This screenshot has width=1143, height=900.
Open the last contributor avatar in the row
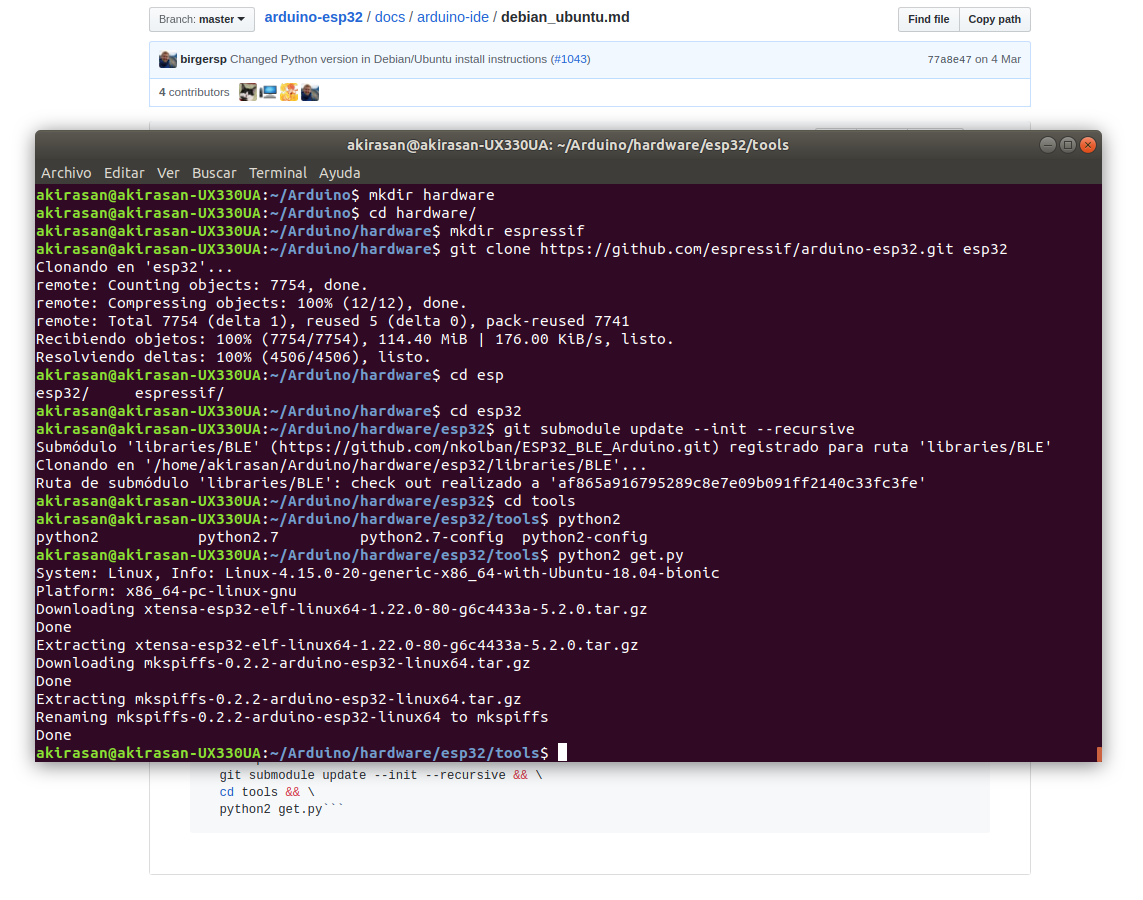tap(310, 92)
